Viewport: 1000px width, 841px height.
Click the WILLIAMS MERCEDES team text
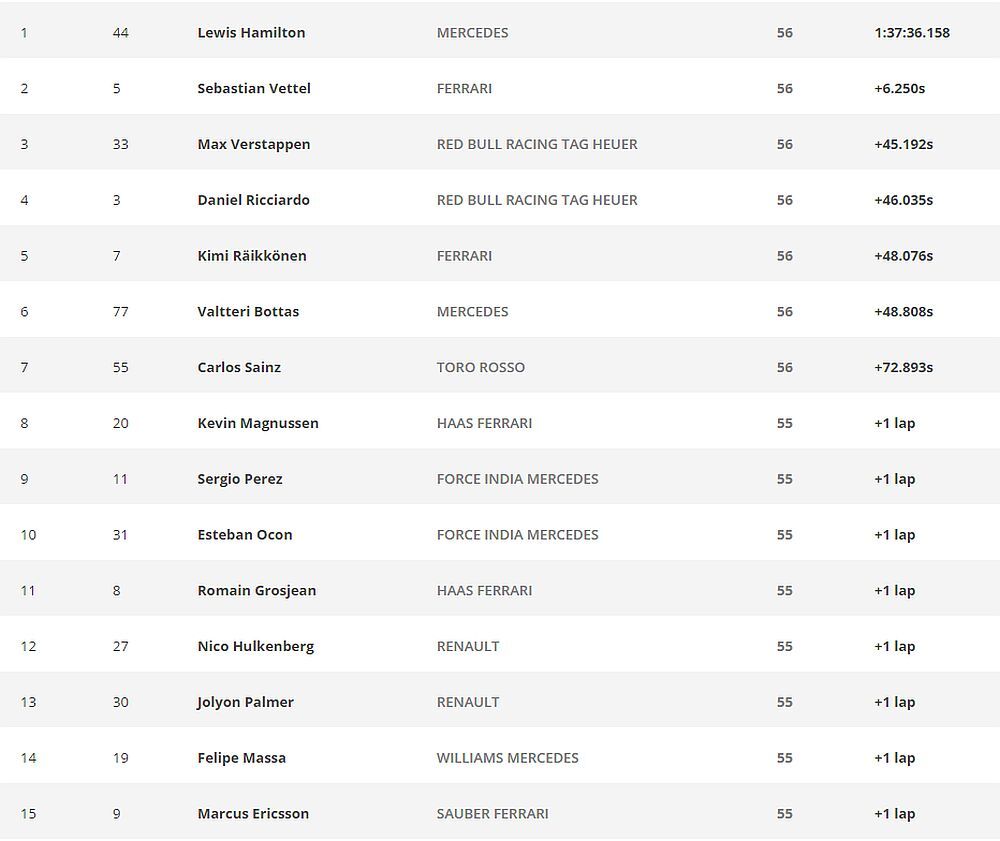507,758
